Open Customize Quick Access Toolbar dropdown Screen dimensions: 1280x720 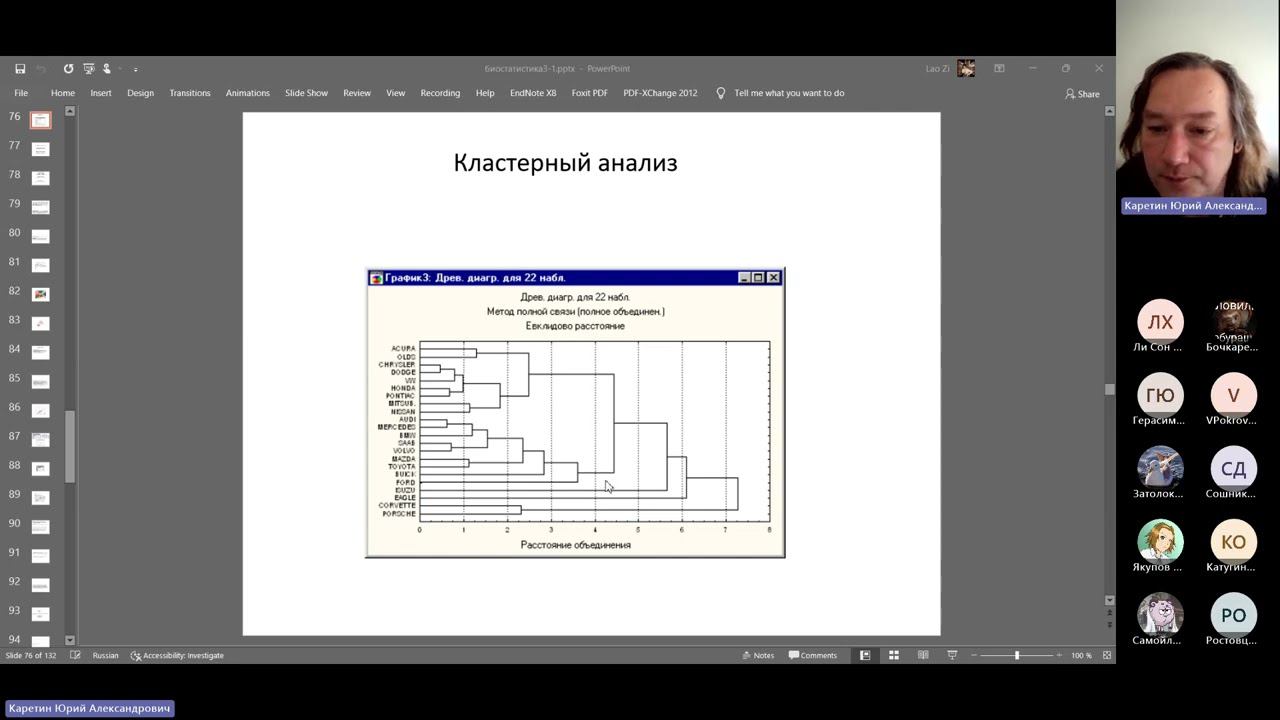point(135,69)
